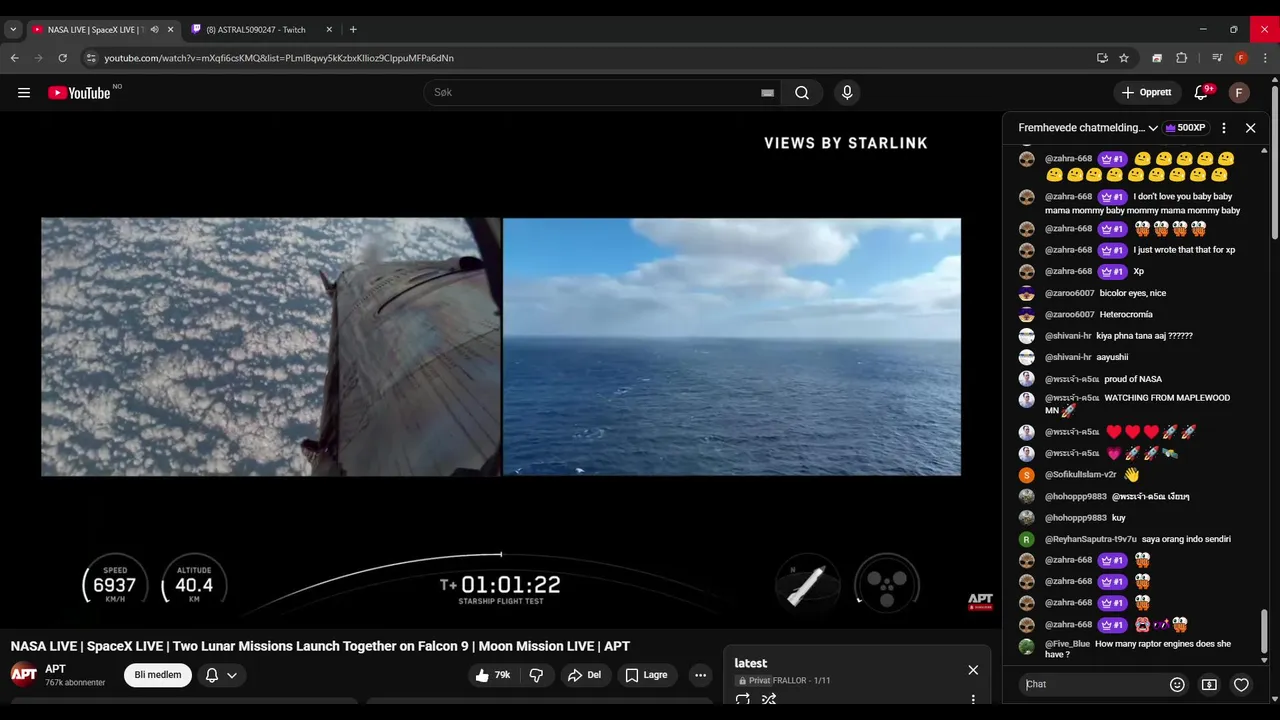
Task: Toggle playlist shuffle button
Action: point(769,700)
